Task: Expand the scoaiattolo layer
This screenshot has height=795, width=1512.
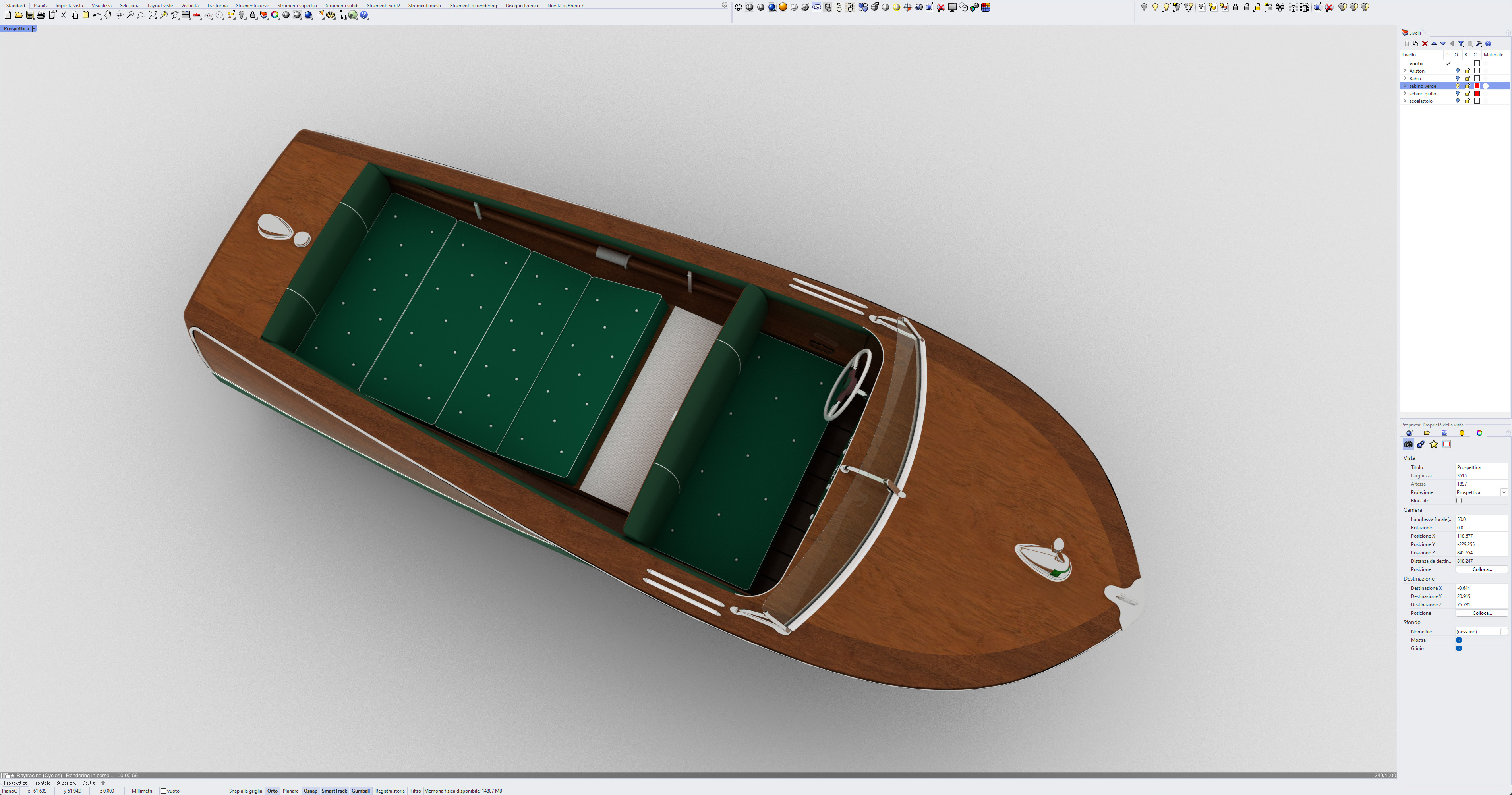Action: (x=1405, y=101)
